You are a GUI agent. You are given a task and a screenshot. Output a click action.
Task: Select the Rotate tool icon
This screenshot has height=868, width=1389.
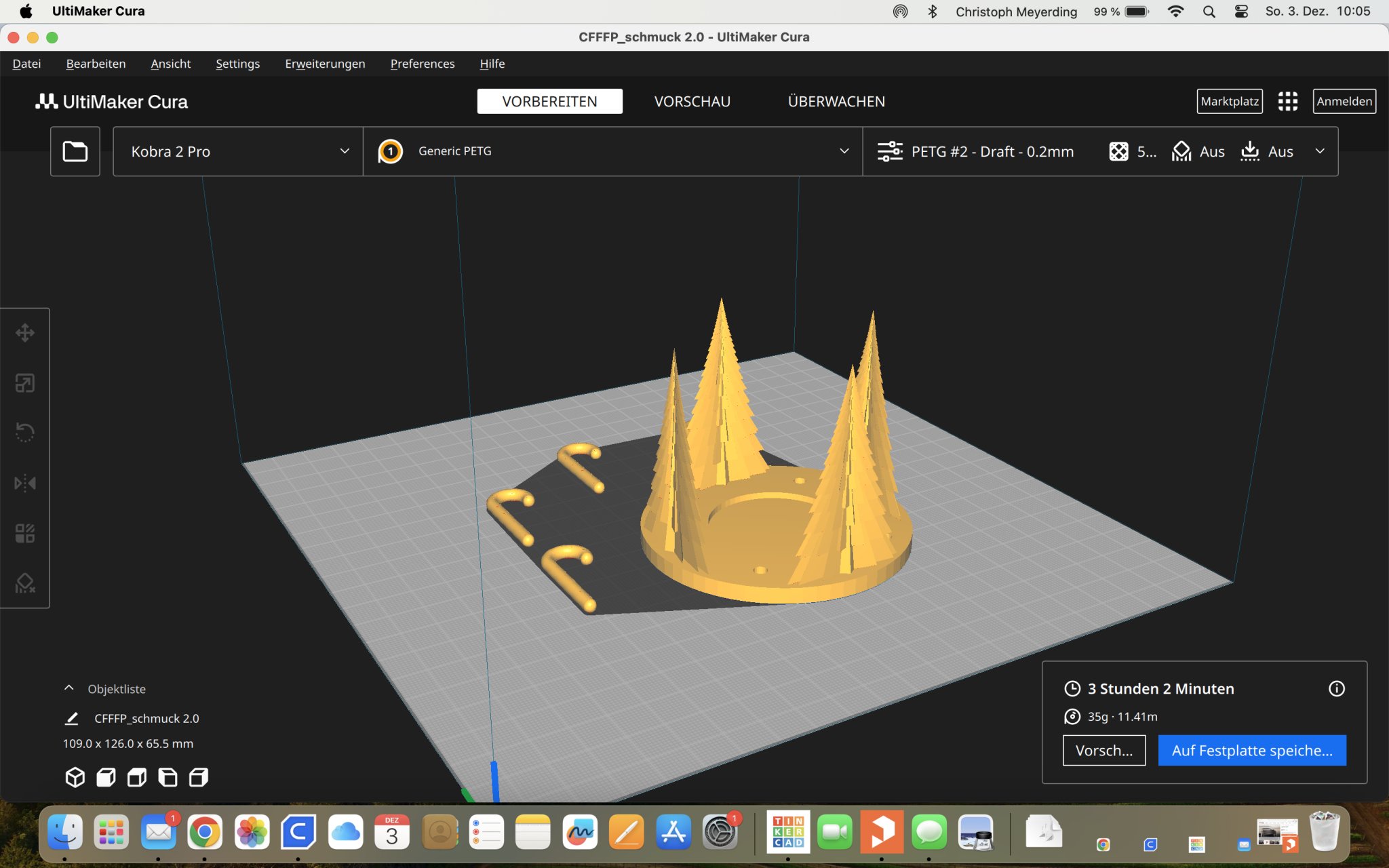coord(25,433)
